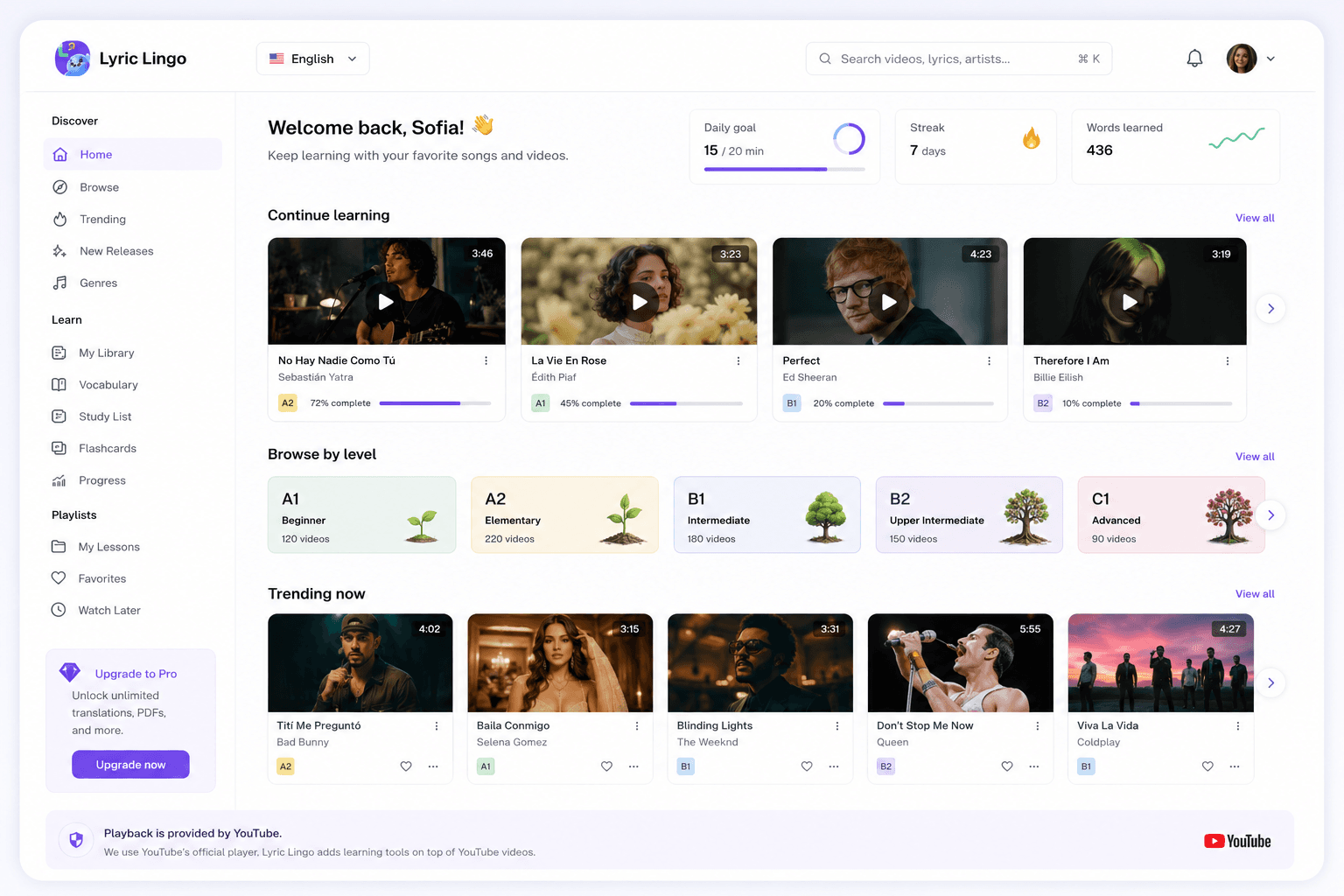Viewport: 1344px width, 896px height.
Task: Open the horizontal dots menu on Viva La Vida
Action: pyautogui.click(x=1235, y=766)
